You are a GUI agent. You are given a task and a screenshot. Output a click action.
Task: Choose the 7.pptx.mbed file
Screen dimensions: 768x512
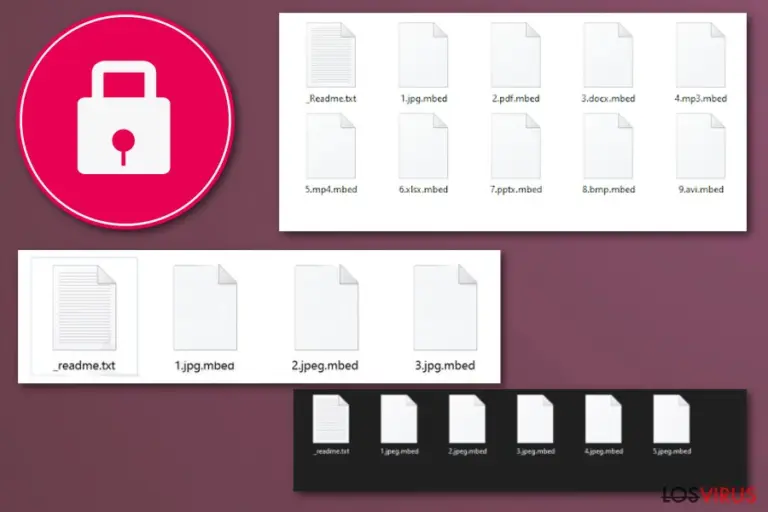click(516, 154)
